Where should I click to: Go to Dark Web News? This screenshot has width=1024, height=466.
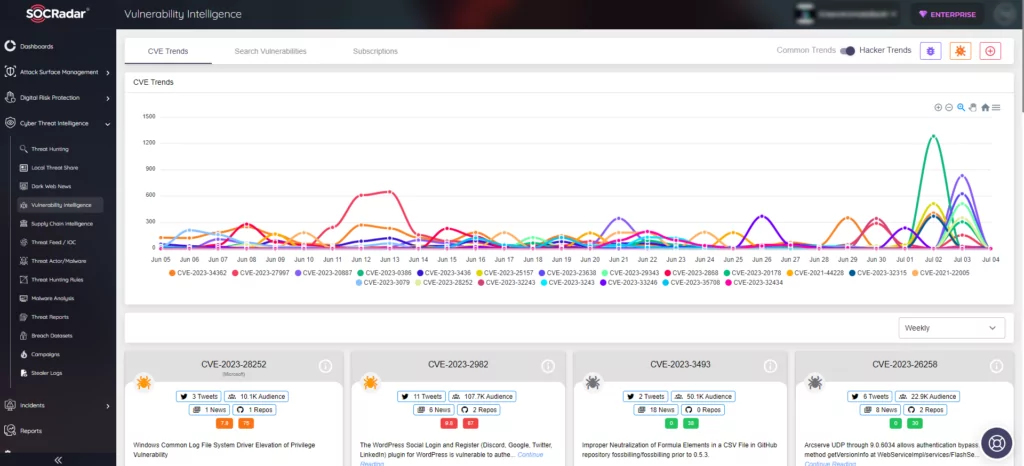click(50, 187)
